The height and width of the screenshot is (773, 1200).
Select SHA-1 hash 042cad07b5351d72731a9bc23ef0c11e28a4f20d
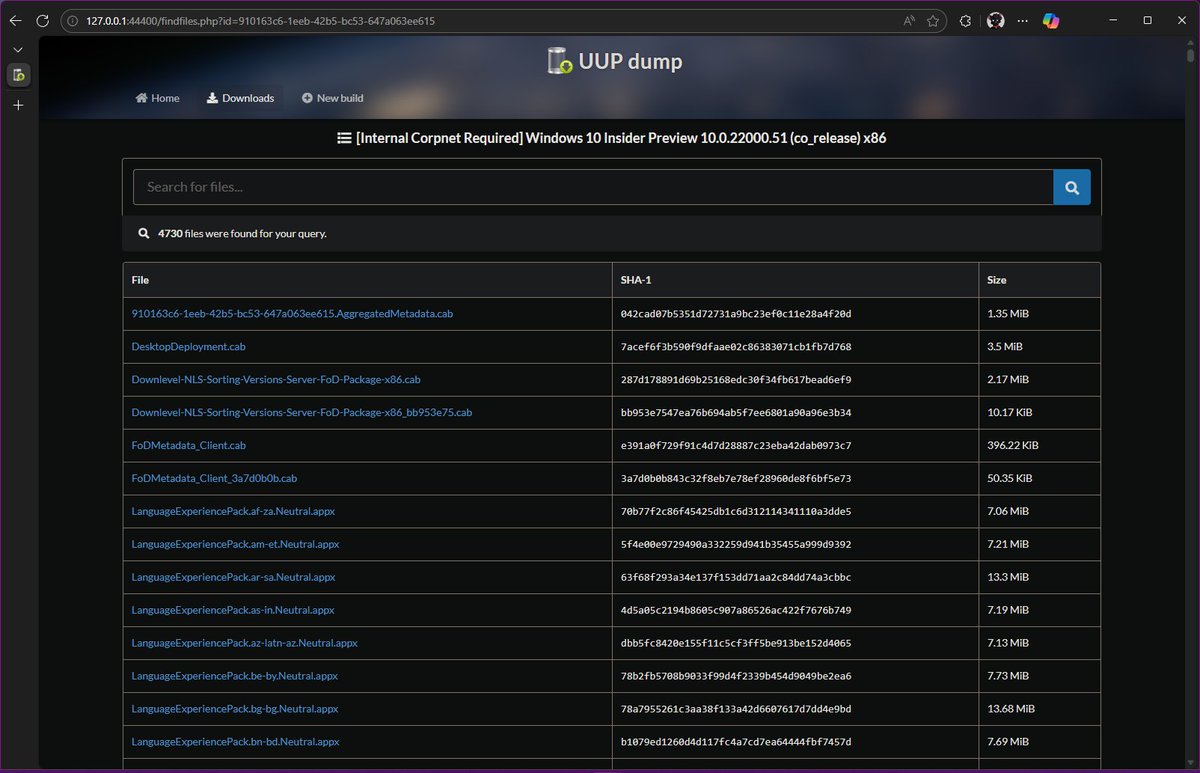pos(736,313)
